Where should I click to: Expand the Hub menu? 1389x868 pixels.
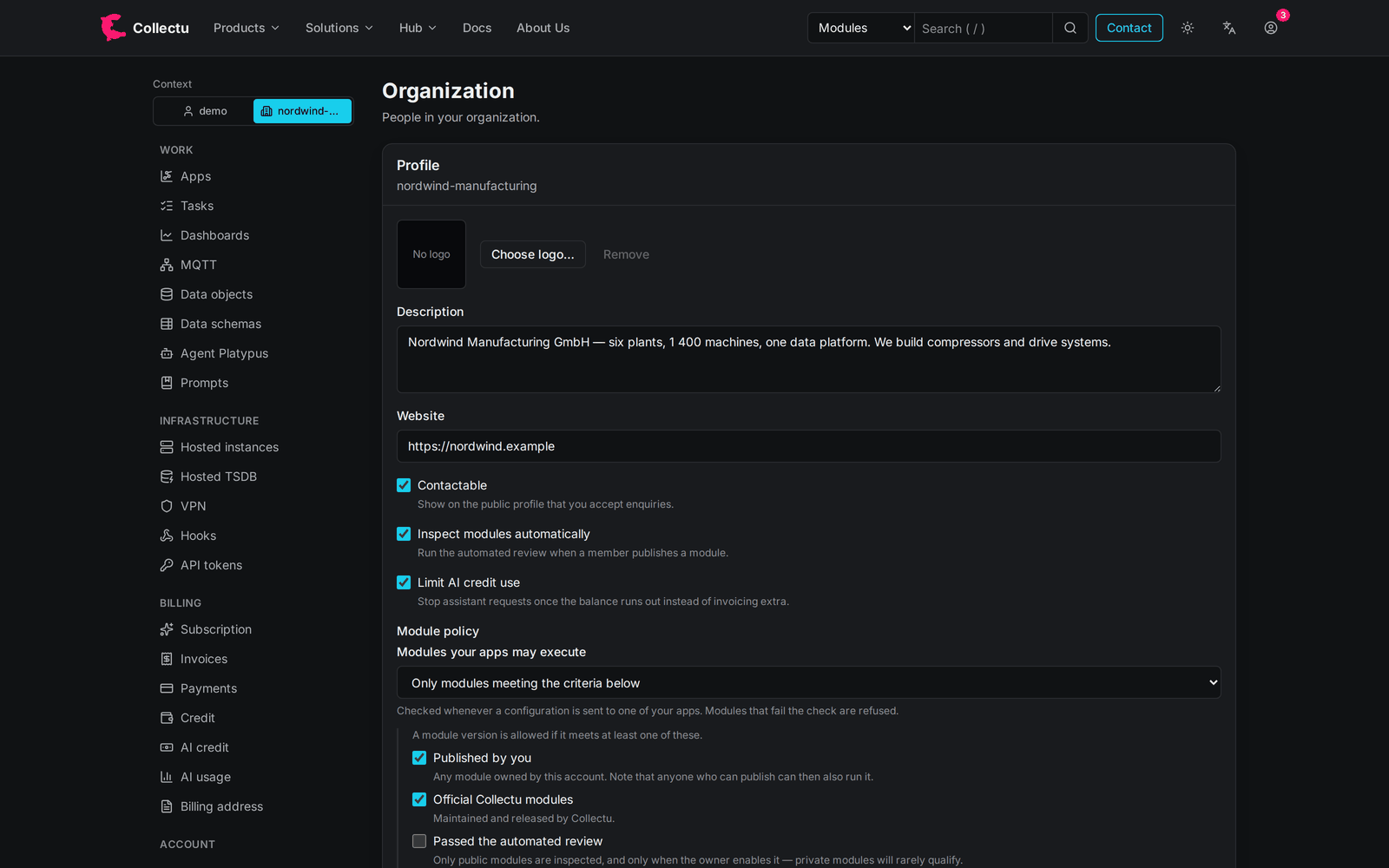coord(418,28)
